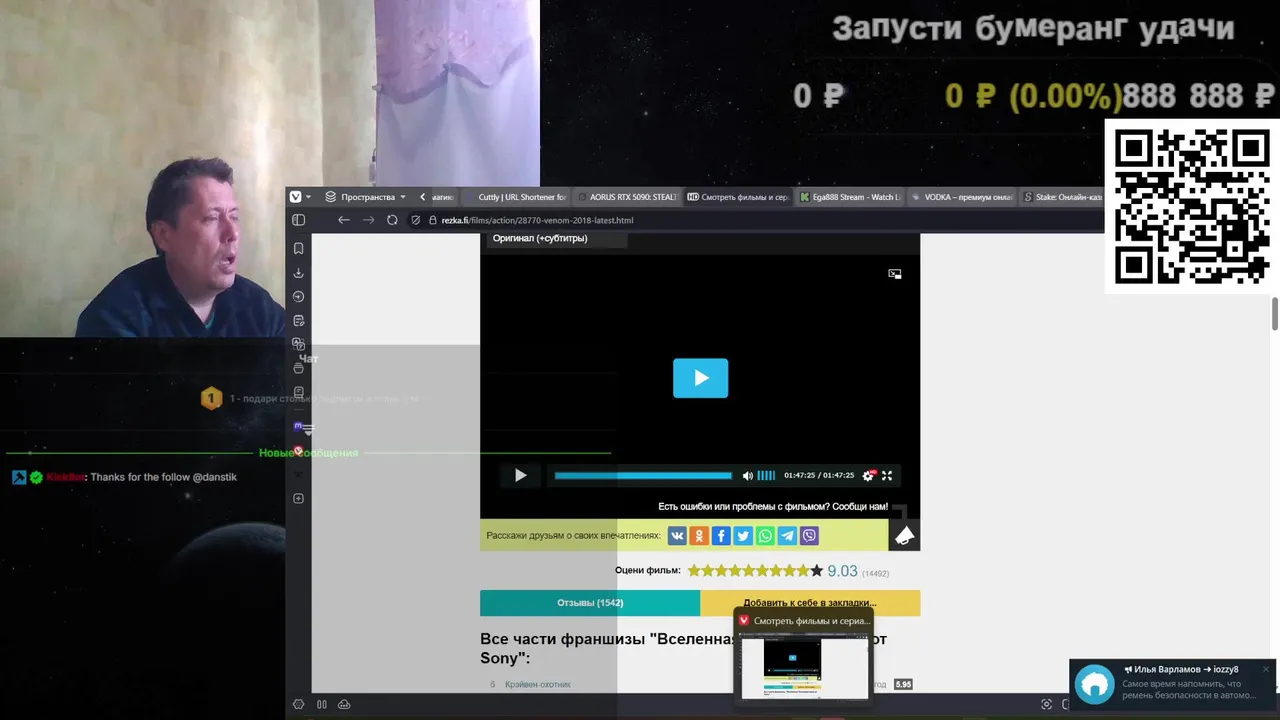
Task: Click the capture page icon in status bar
Action: [x=1046, y=704]
